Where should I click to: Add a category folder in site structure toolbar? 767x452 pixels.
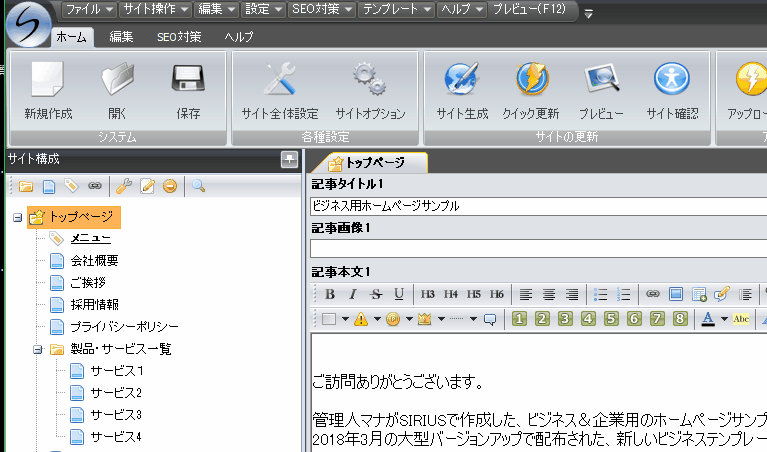point(26,186)
